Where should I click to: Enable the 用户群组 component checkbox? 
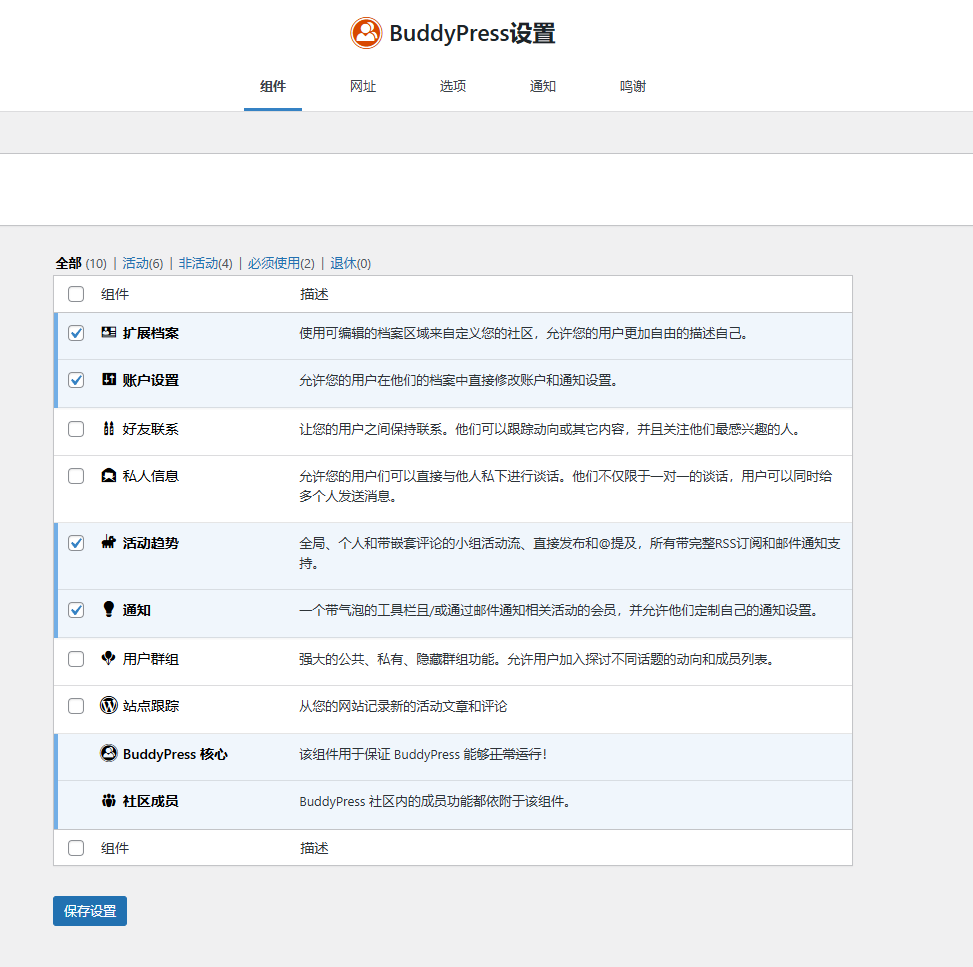[76, 659]
